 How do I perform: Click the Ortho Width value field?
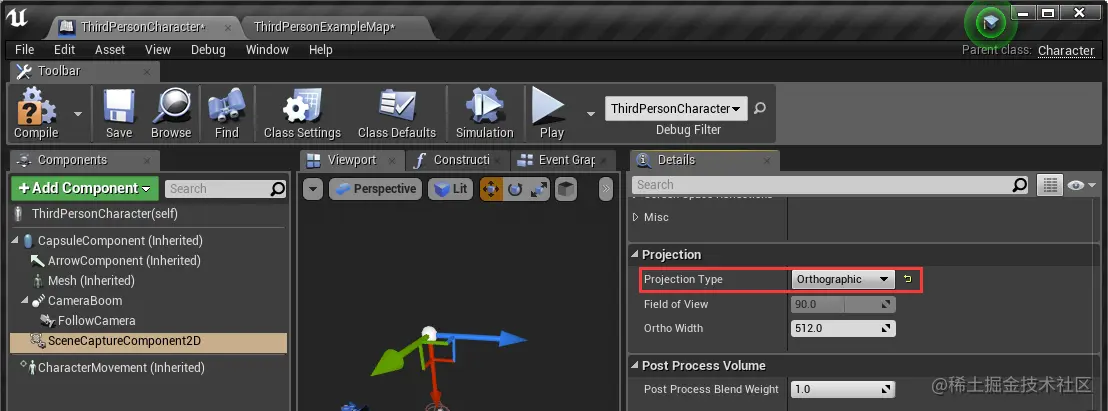(x=843, y=328)
